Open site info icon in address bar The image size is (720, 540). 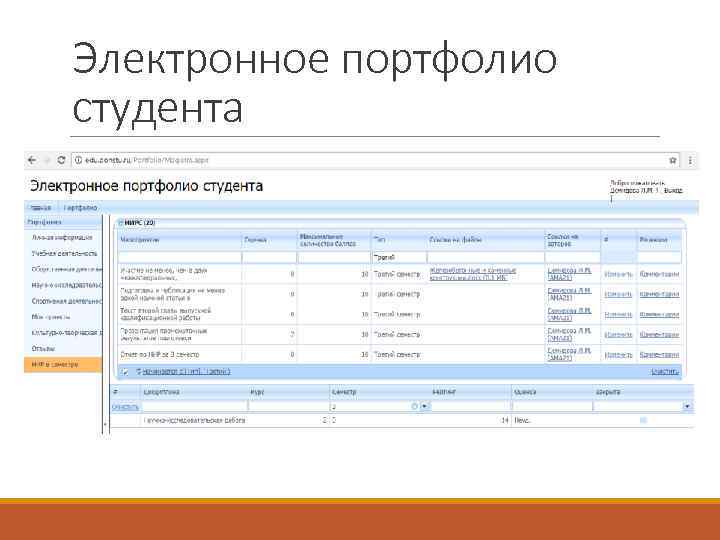coord(78,160)
